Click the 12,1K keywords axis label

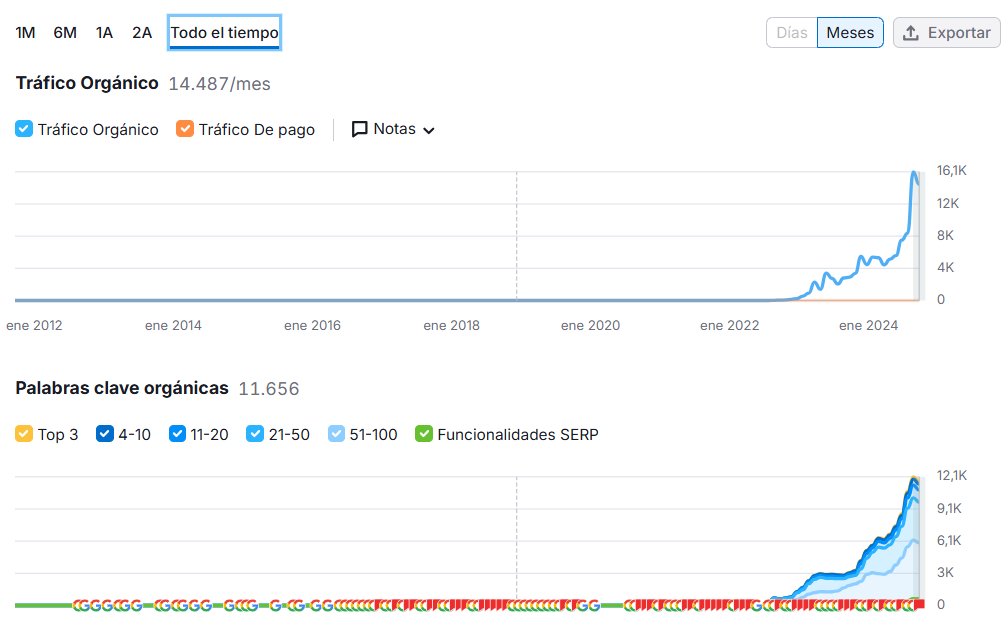[x=951, y=475]
